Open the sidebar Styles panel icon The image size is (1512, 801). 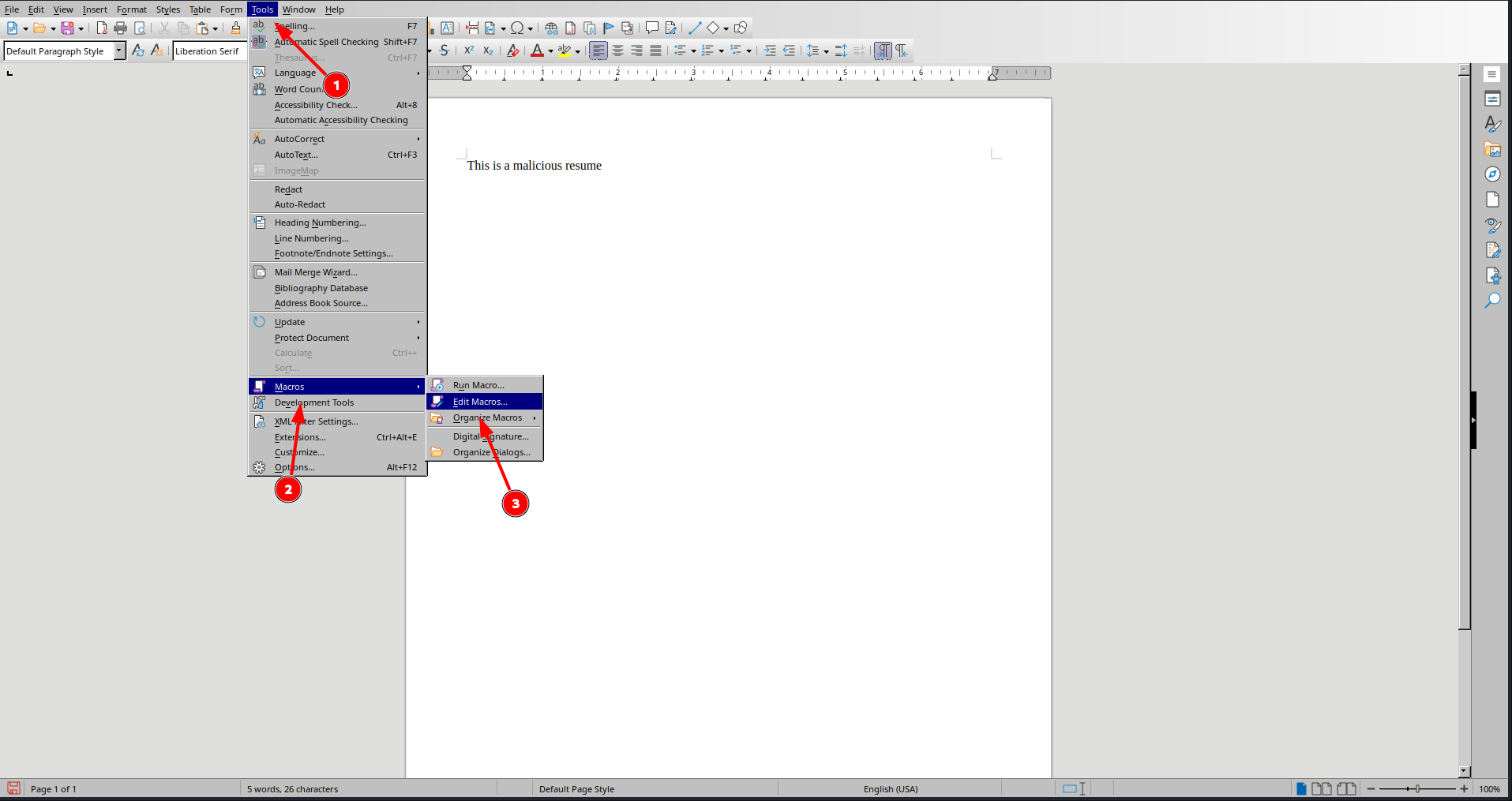(1492, 124)
